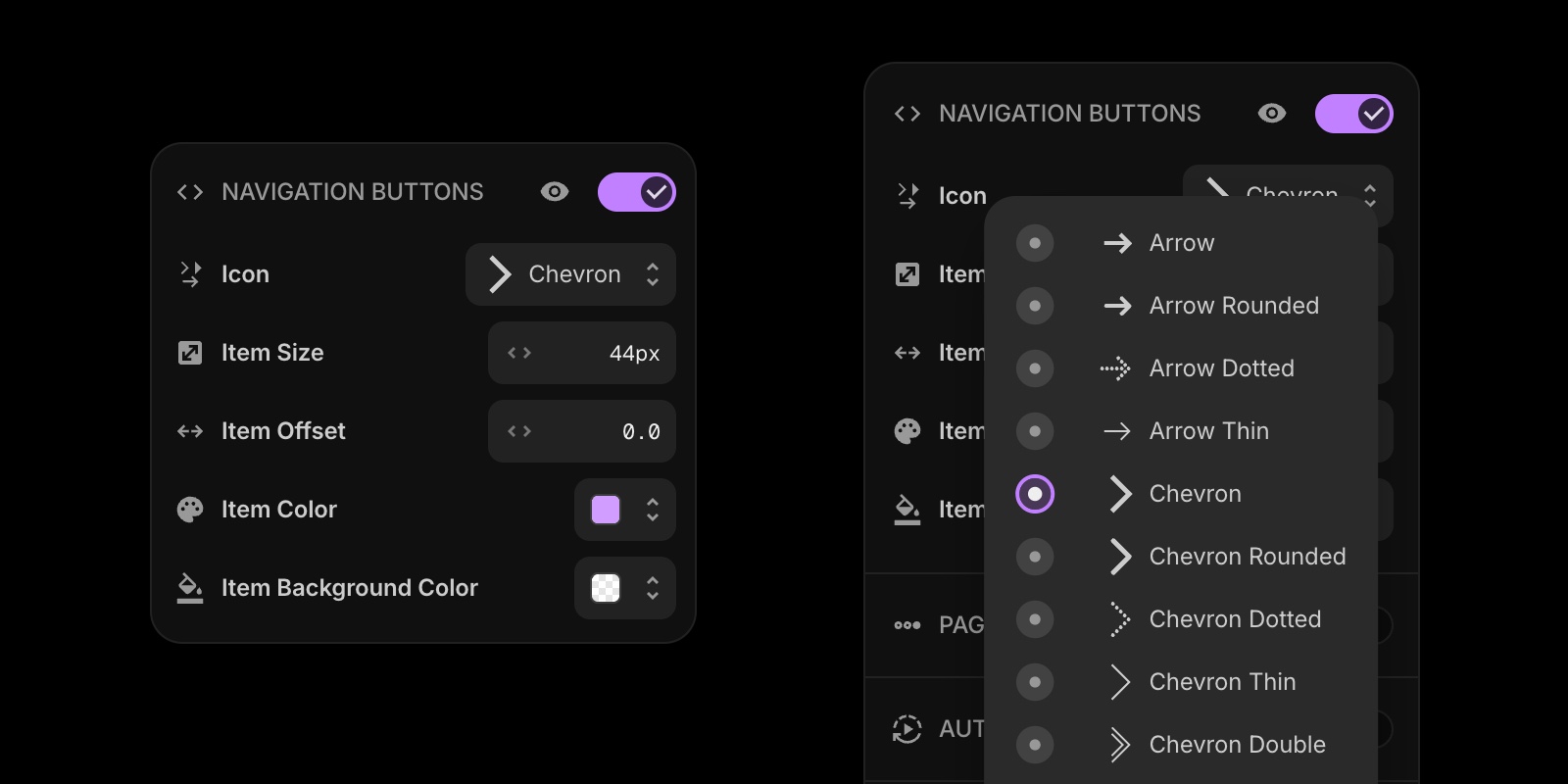Click the Chevron Double icon in the list

(x=1119, y=745)
